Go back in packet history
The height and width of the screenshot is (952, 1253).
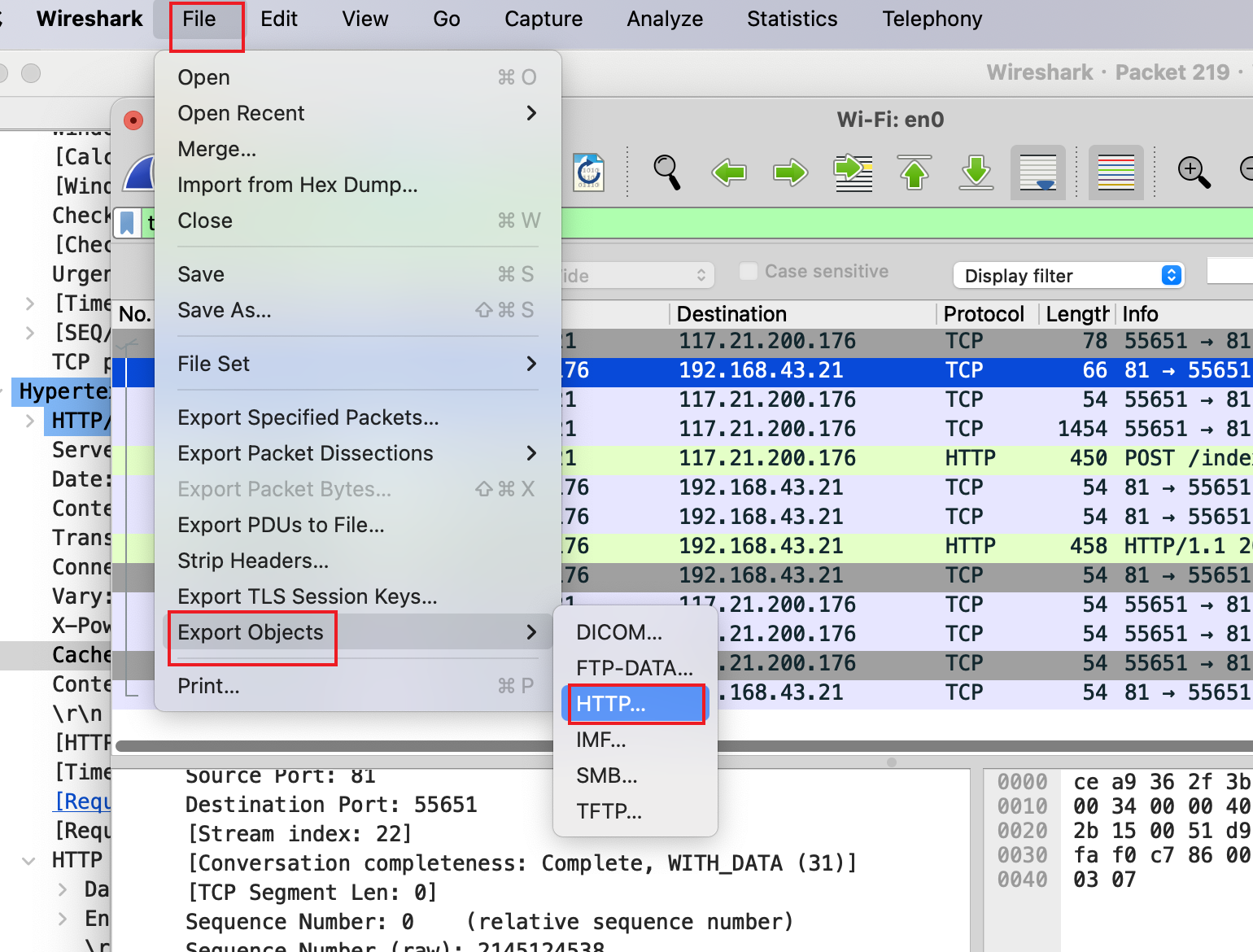[728, 172]
